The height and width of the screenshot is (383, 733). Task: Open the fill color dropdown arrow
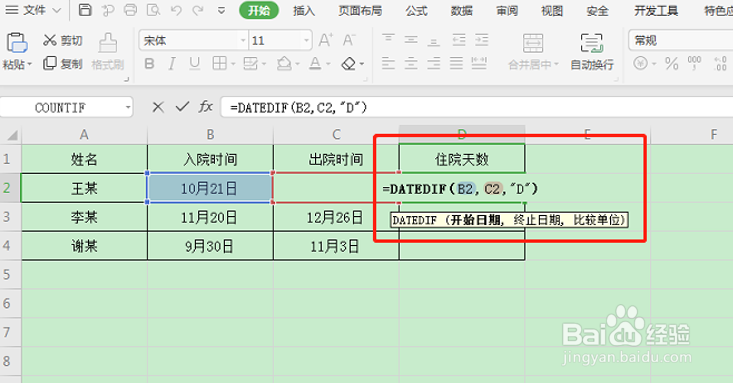[297, 64]
